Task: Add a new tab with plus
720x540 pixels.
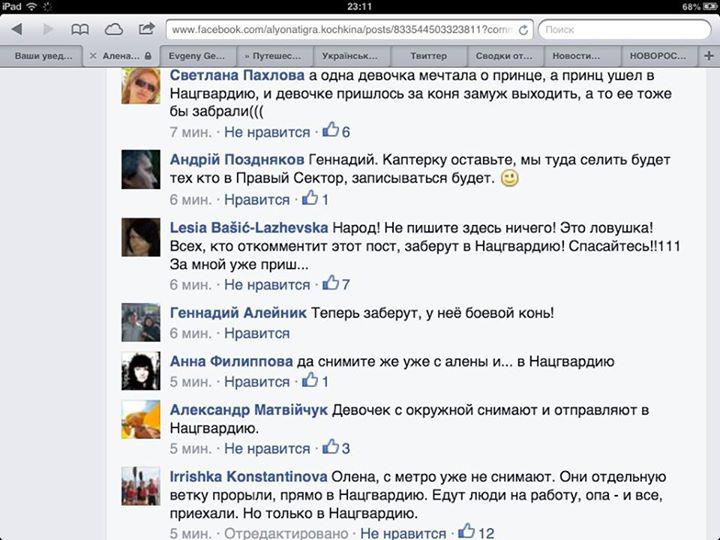Action: [x=709, y=56]
